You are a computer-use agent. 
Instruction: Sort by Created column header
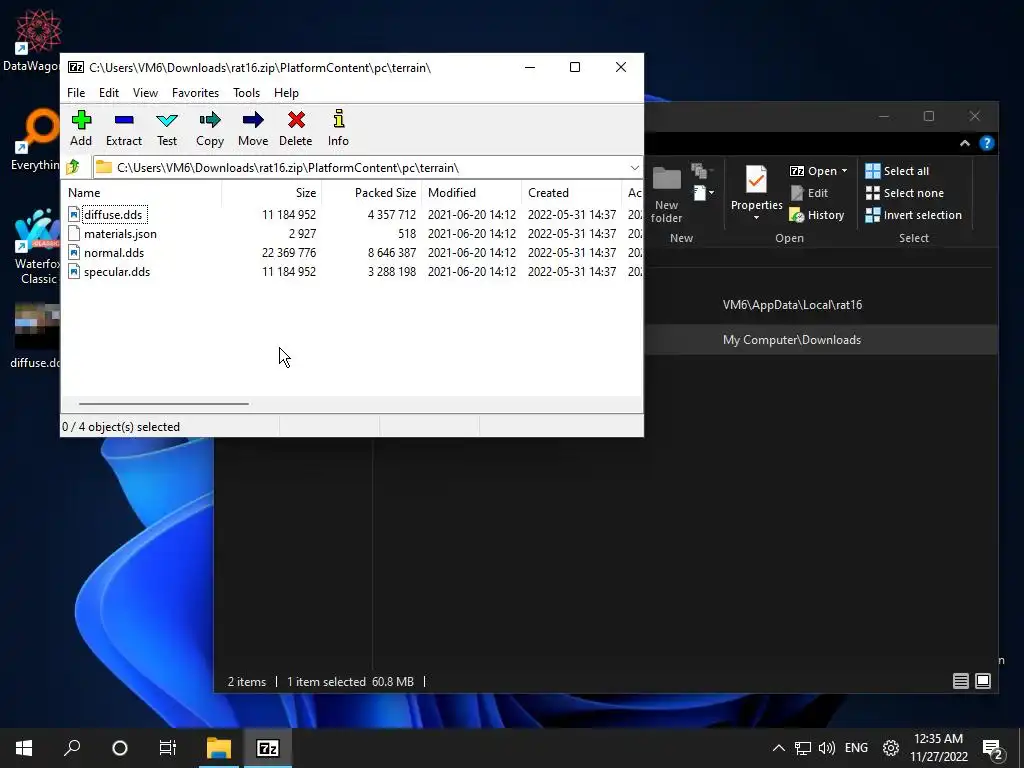[571, 193]
